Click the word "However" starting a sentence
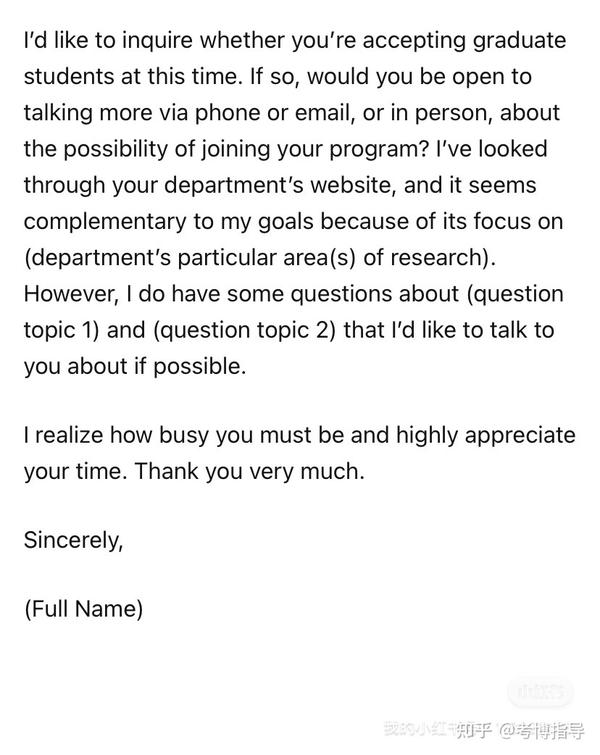600x755 pixels. 70,294
